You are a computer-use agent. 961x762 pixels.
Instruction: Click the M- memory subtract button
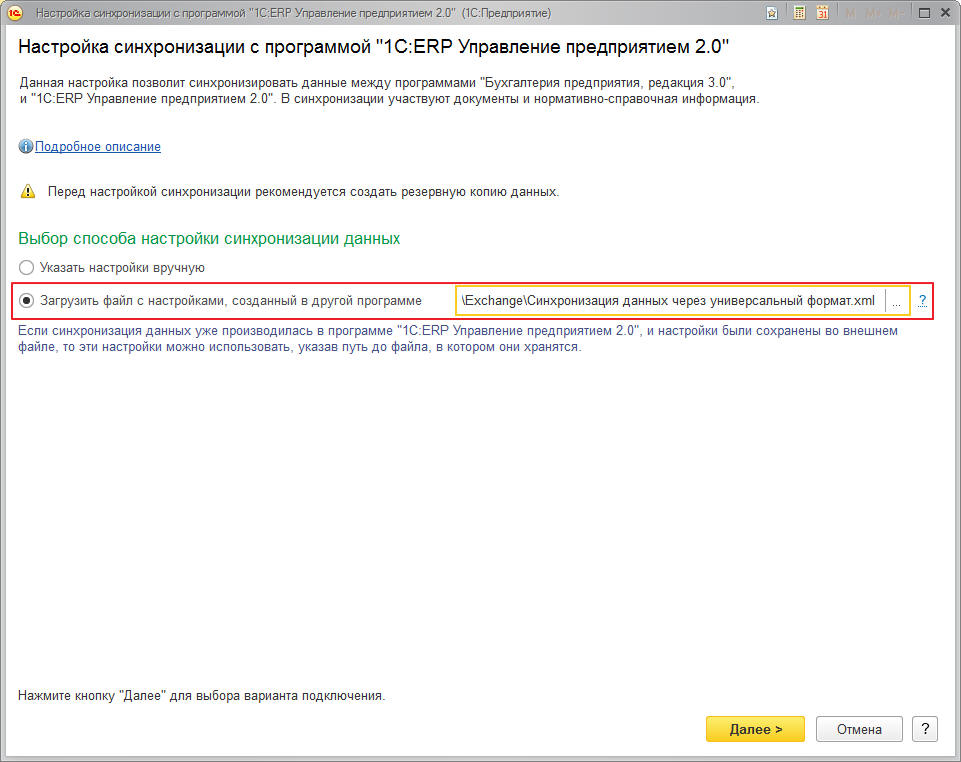coord(892,13)
